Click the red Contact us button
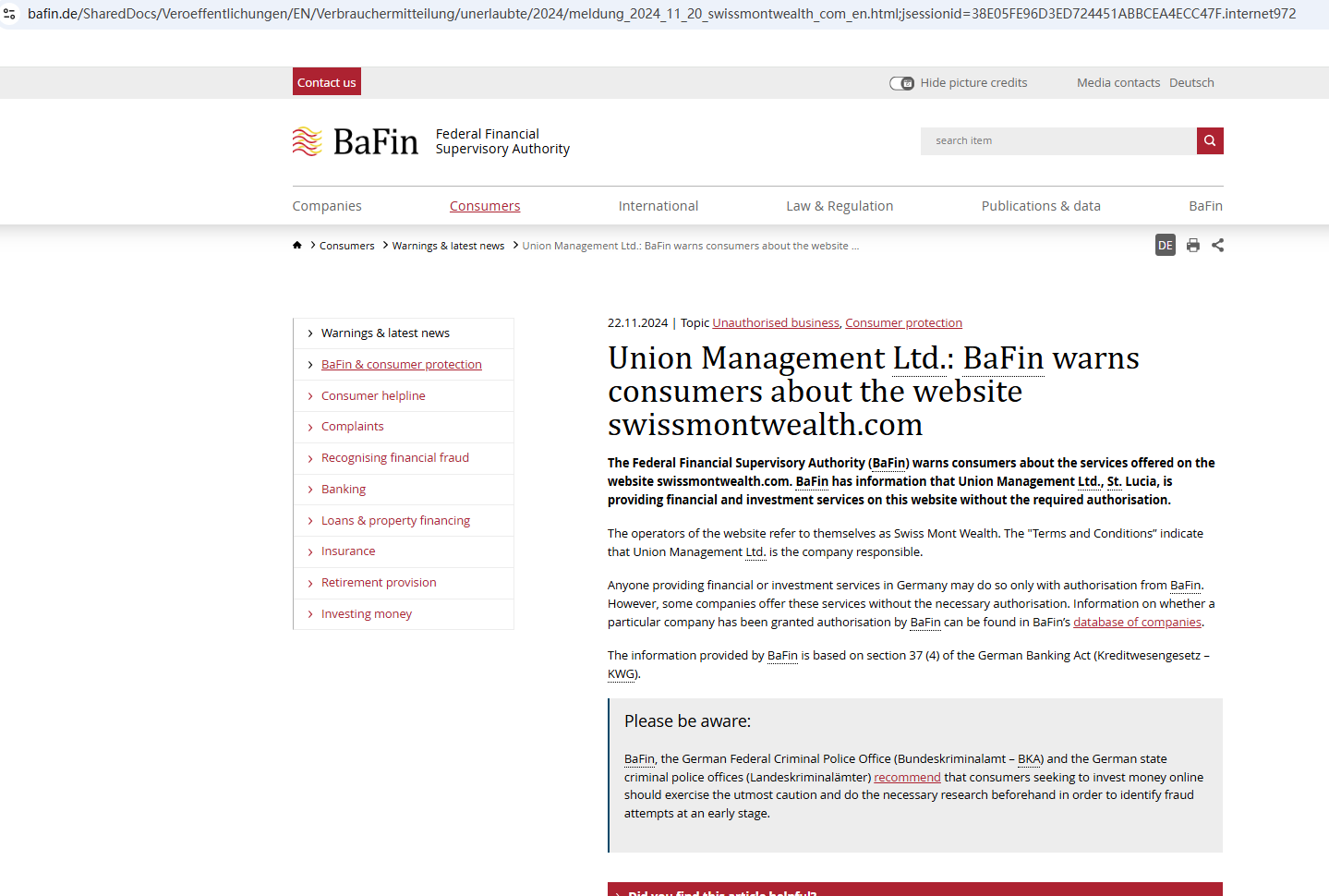 (327, 82)
